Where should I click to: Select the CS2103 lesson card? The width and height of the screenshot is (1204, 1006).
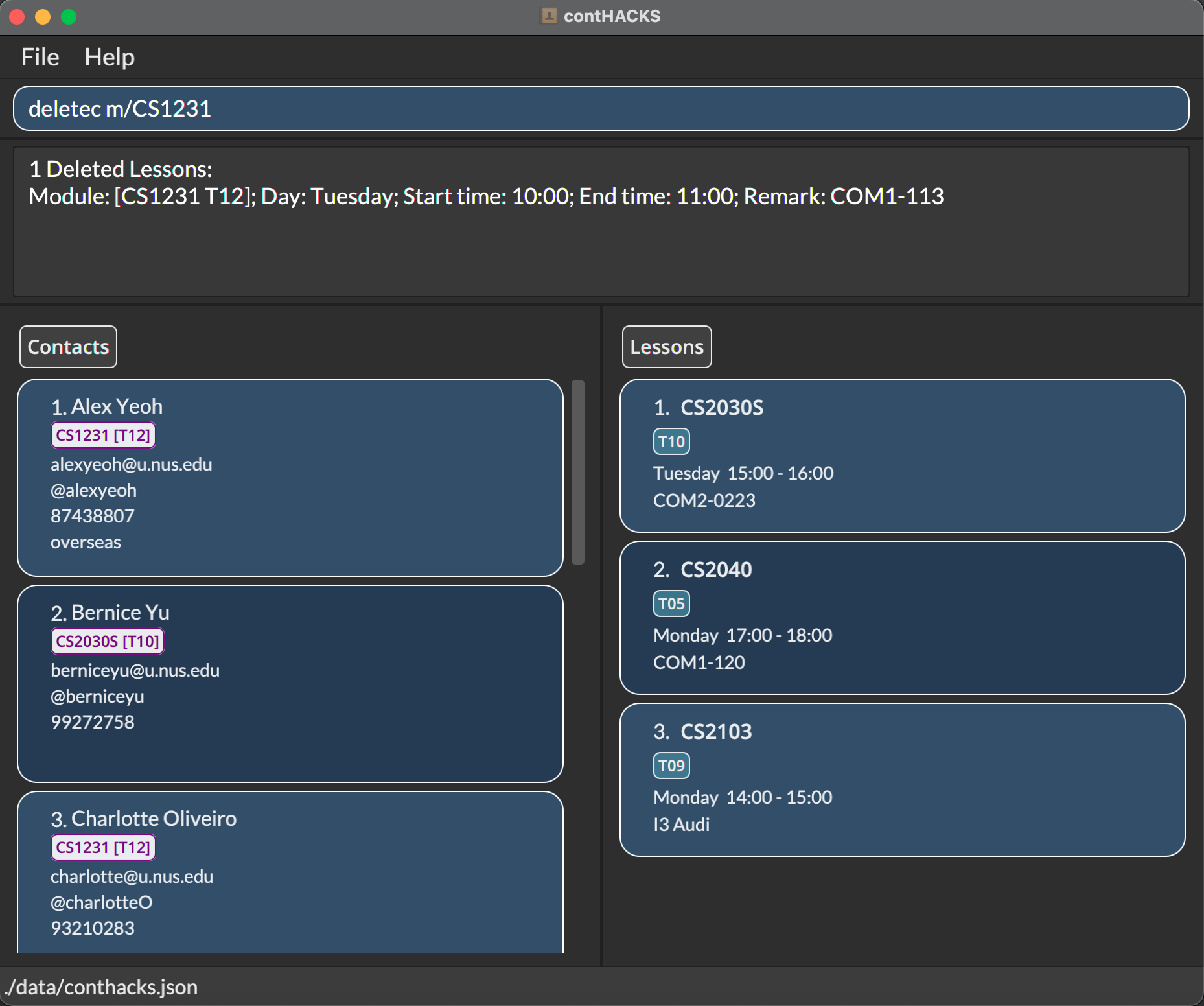point(902,779)
